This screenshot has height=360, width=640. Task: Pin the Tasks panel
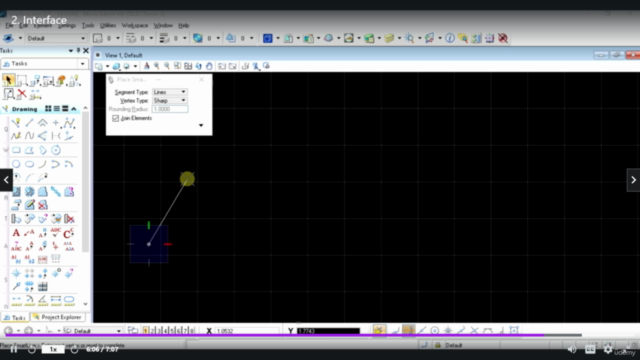[78, 51]
